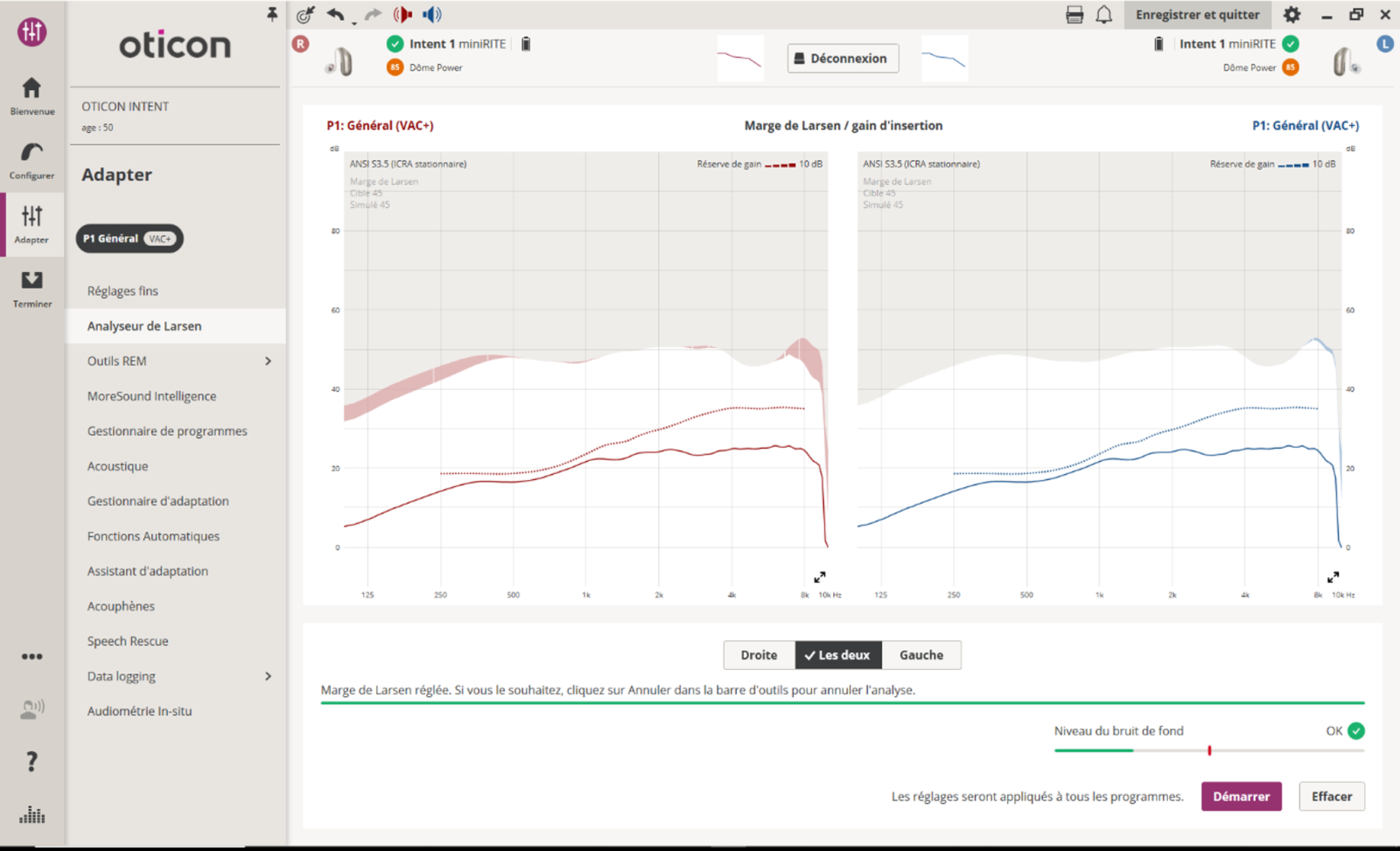
Task: Click the right ear R badge
Action: pyautogui.click(x=300, y=44)
